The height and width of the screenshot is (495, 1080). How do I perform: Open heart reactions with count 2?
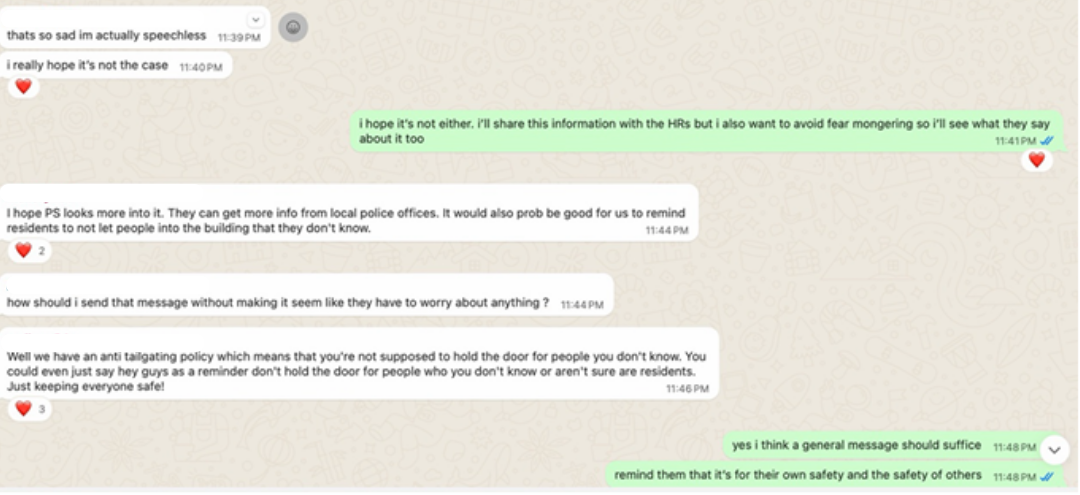point(28,251)
